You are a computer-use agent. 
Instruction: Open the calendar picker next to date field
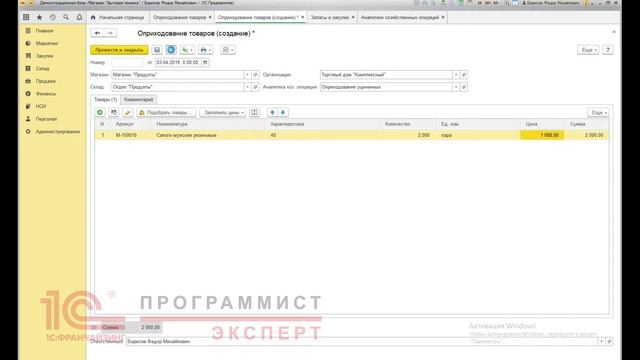205,62
